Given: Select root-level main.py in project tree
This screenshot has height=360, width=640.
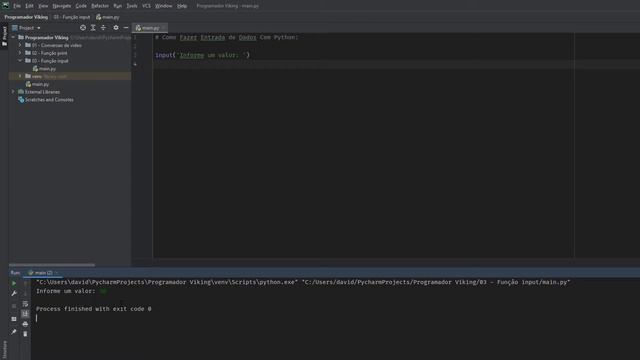Looking at the screenshot, I should coord(40,84).
